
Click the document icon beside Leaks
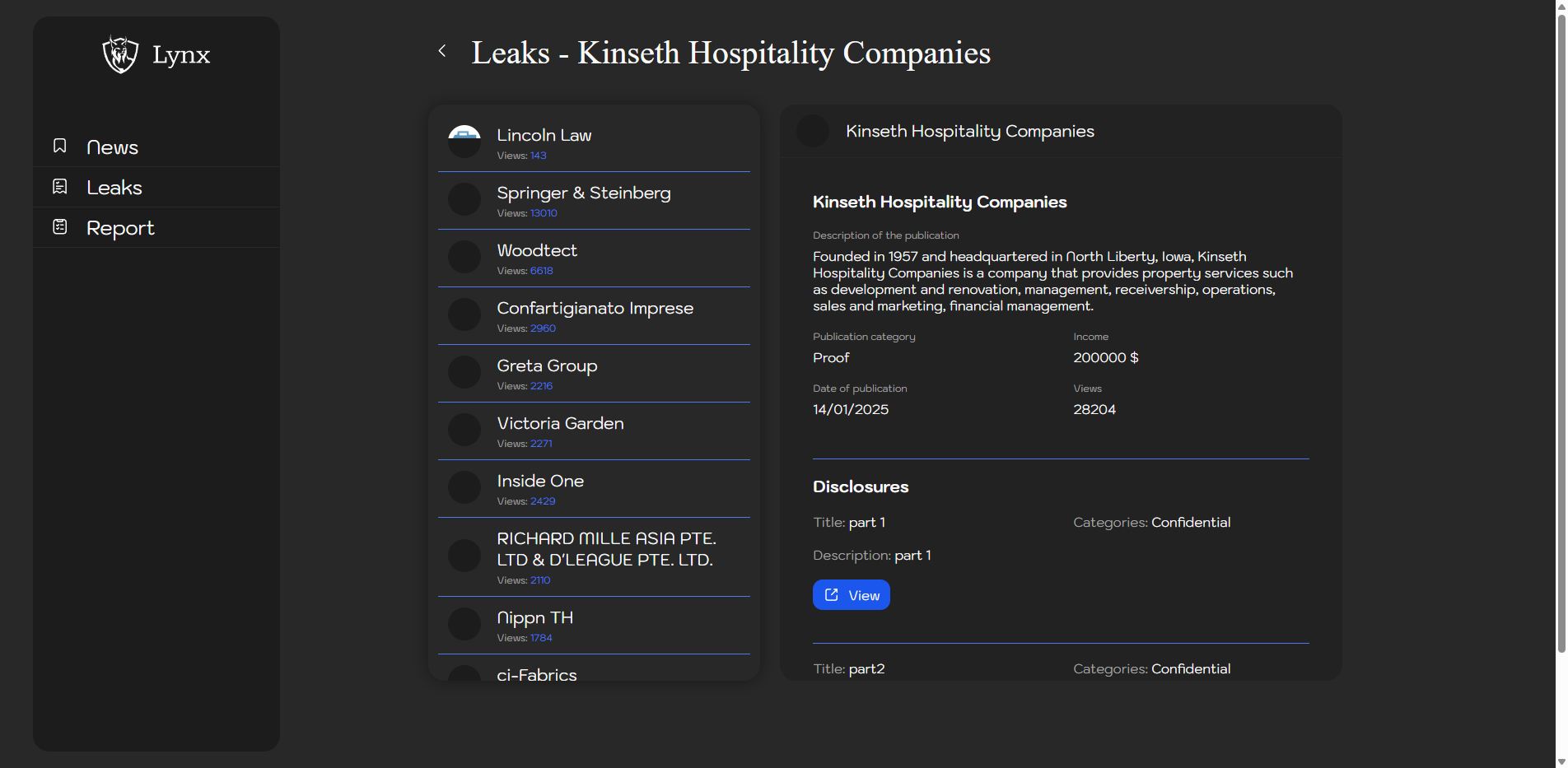60,187
